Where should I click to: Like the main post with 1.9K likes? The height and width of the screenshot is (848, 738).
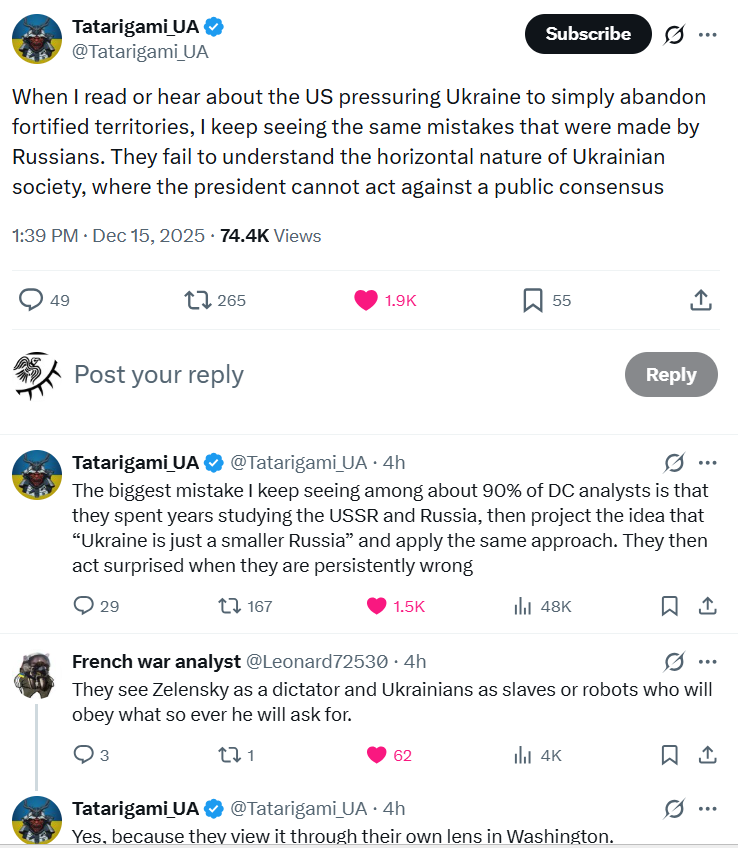(367, 299)
